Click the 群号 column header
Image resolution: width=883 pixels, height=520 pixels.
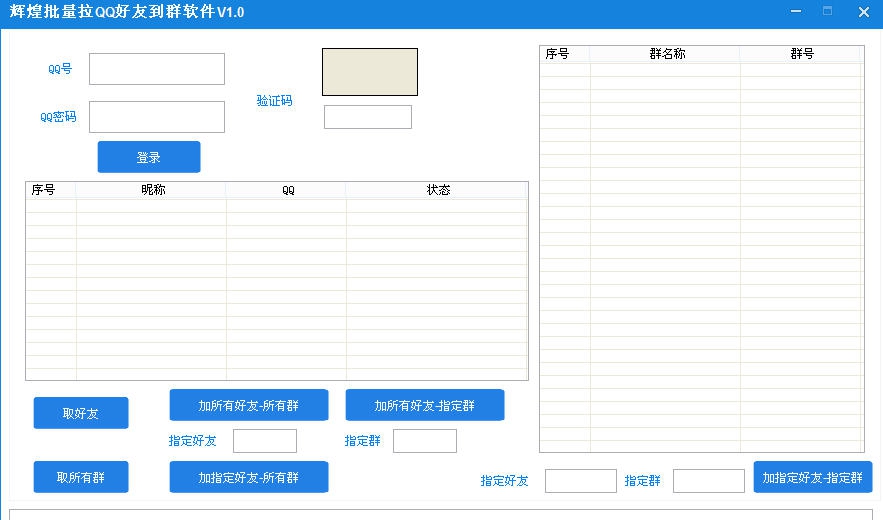click(x=801, y=54)
